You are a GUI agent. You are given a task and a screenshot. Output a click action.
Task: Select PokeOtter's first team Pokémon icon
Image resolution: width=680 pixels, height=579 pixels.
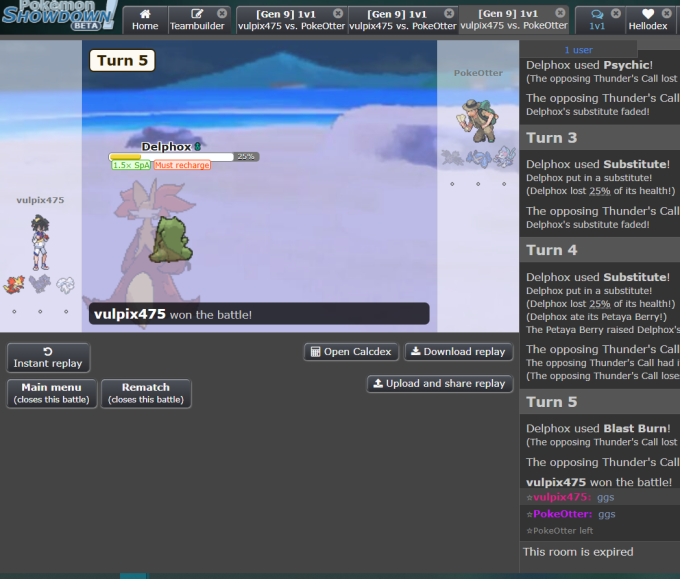point(452,157)
